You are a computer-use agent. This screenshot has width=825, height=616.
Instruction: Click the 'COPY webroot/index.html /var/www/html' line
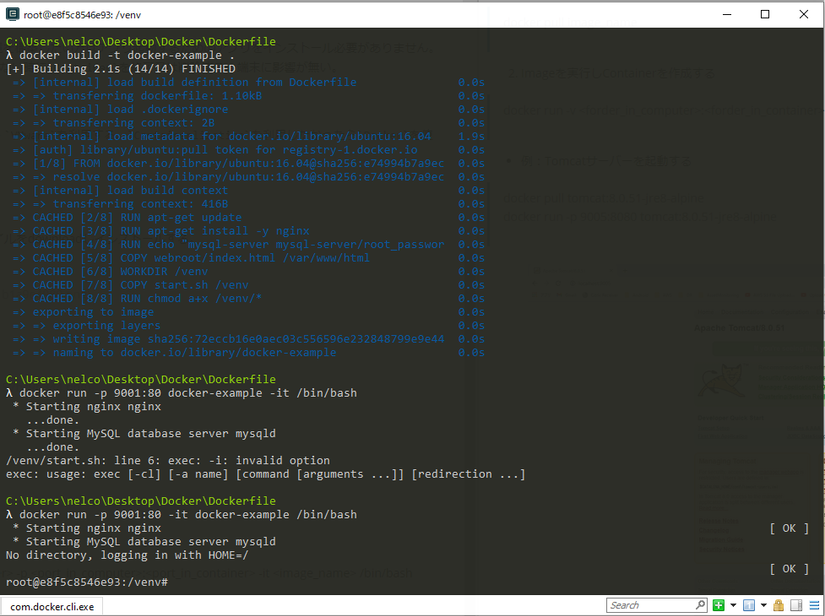point(201,258)
